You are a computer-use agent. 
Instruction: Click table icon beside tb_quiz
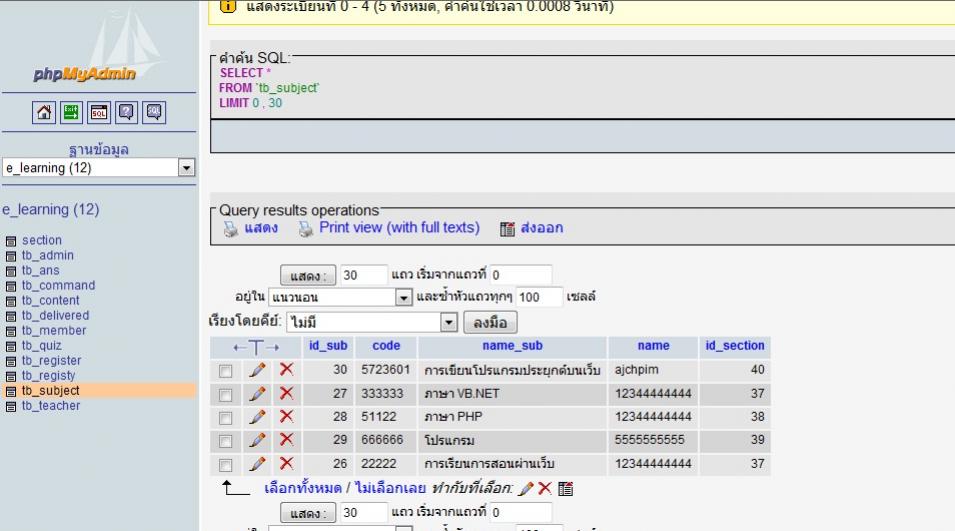point(10,346)
